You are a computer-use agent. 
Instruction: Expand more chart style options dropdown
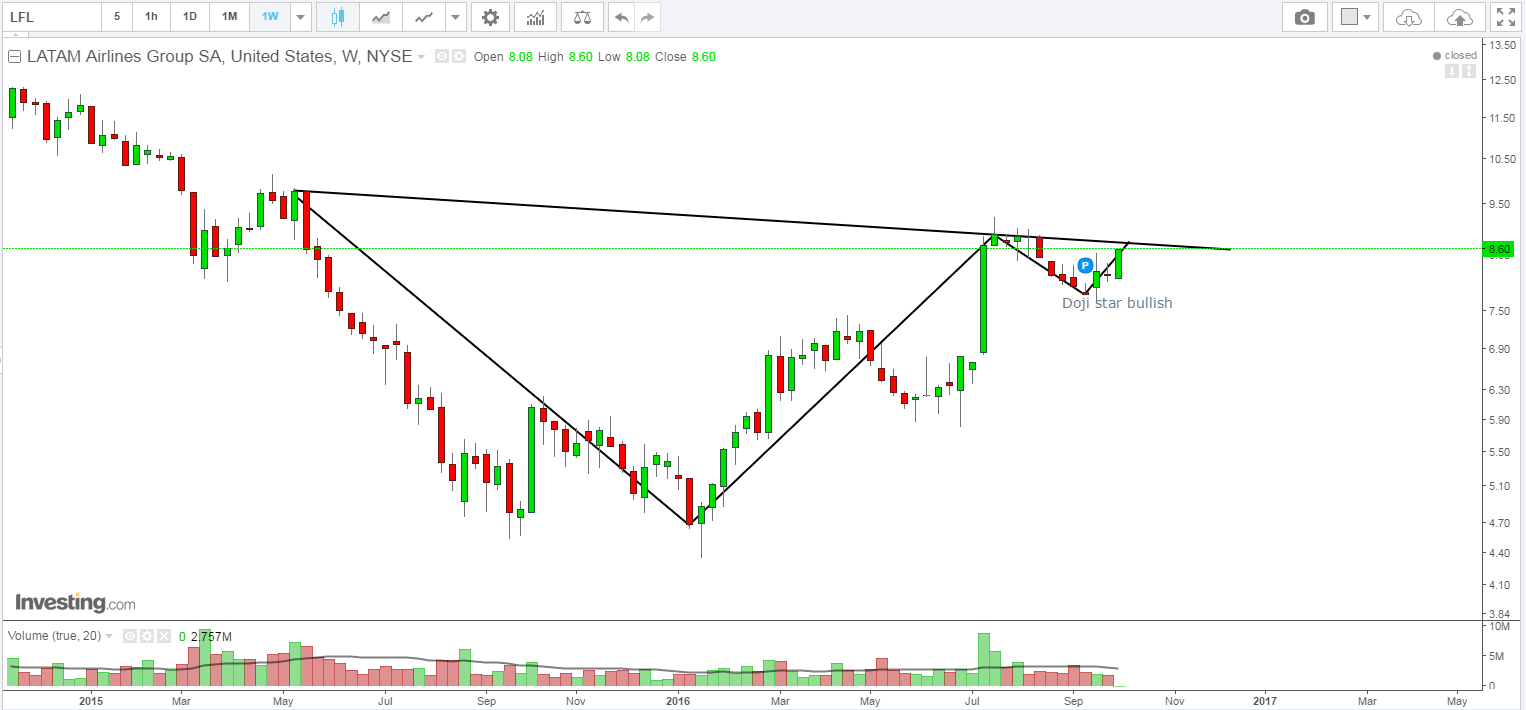point(457,17)
